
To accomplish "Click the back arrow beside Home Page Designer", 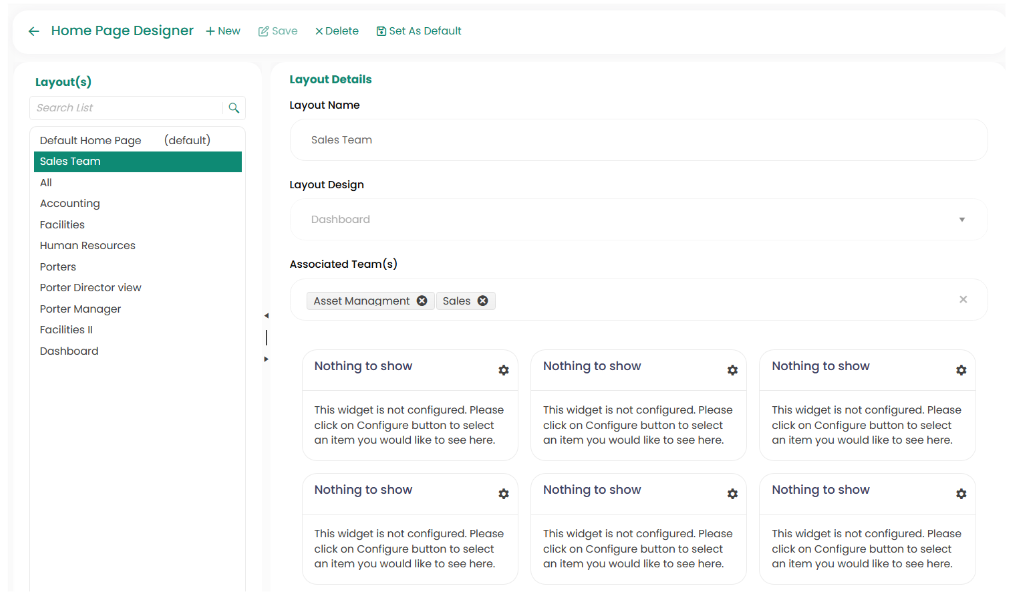I will pos(34,31).
